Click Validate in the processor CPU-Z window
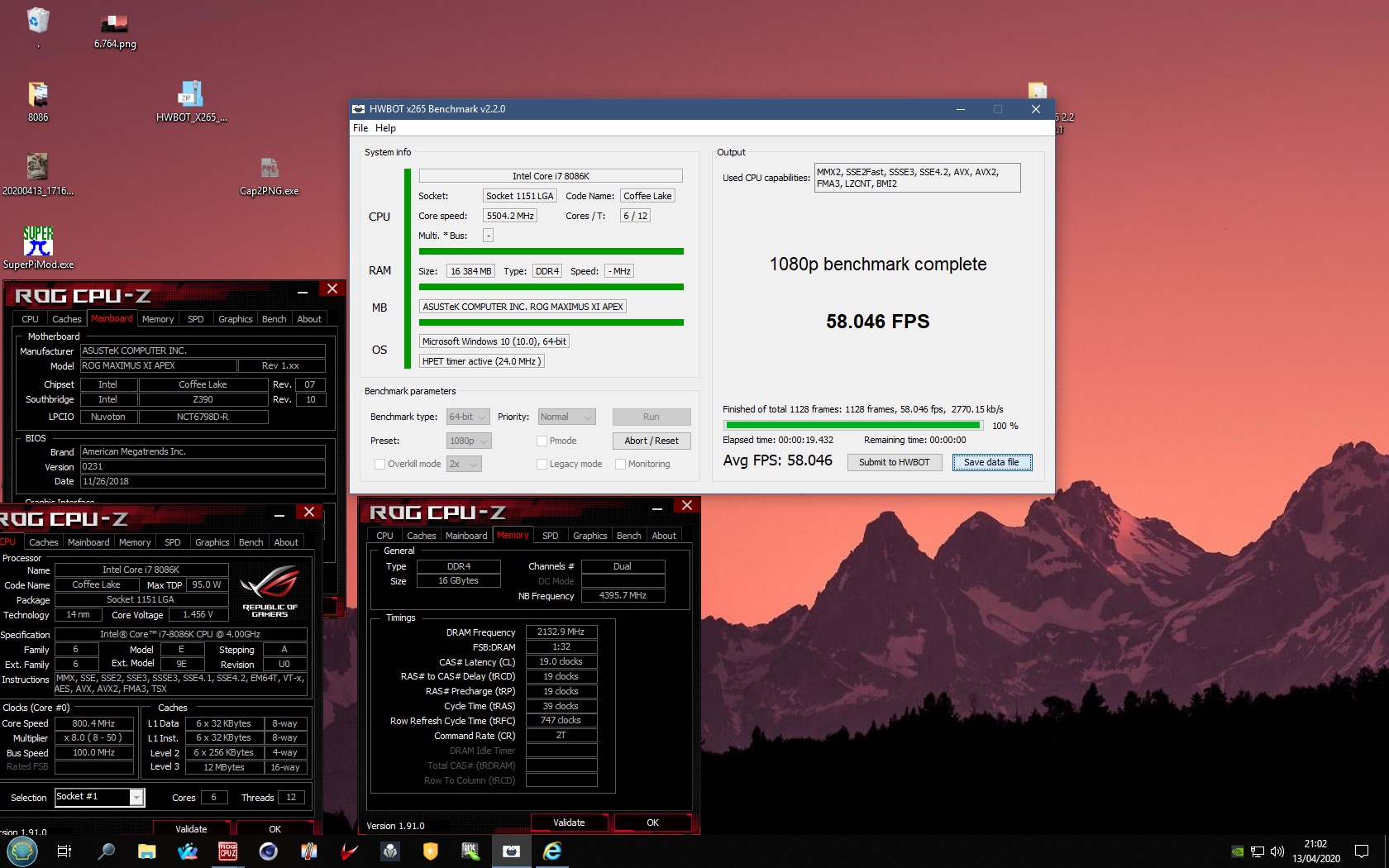This screenshot has width=1389, height=868. (x=191, y=829)
